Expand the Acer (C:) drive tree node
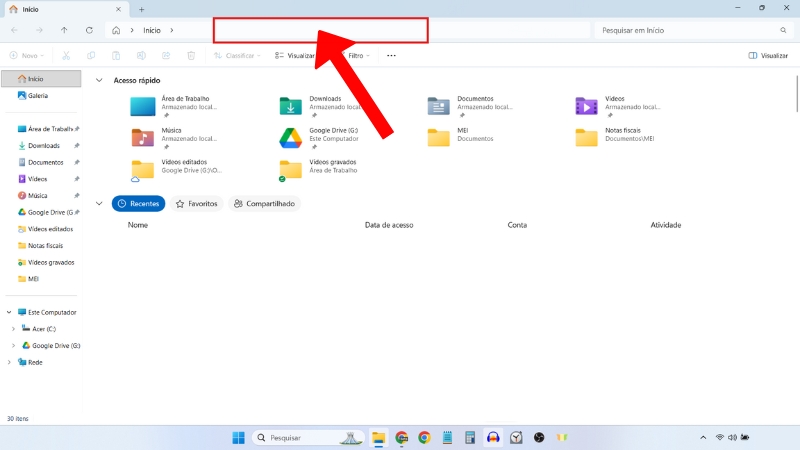The image size is (800, 450). click(x=13, y=328)
